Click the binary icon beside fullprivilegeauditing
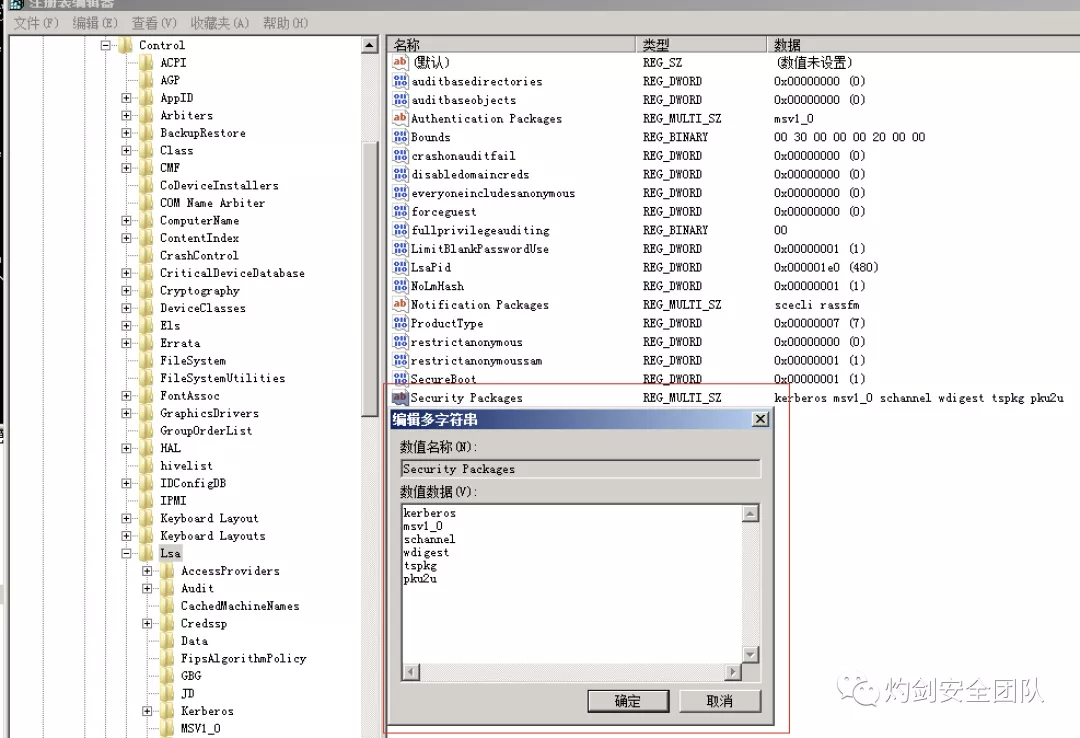Viewport: 1080px width, 738px height. pyautogui.click(x=402, y=230)
